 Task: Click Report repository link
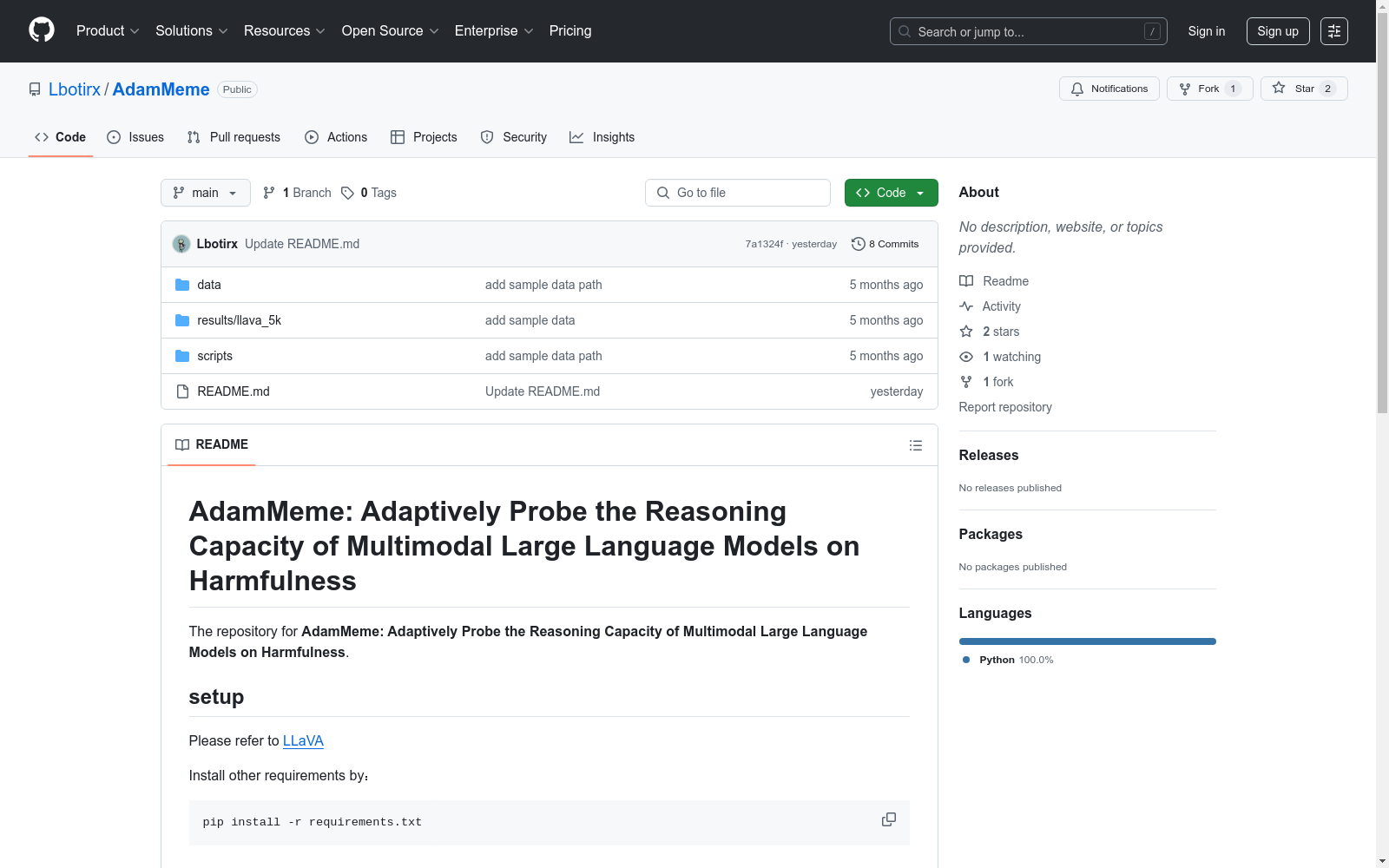tap(1005, 407)
